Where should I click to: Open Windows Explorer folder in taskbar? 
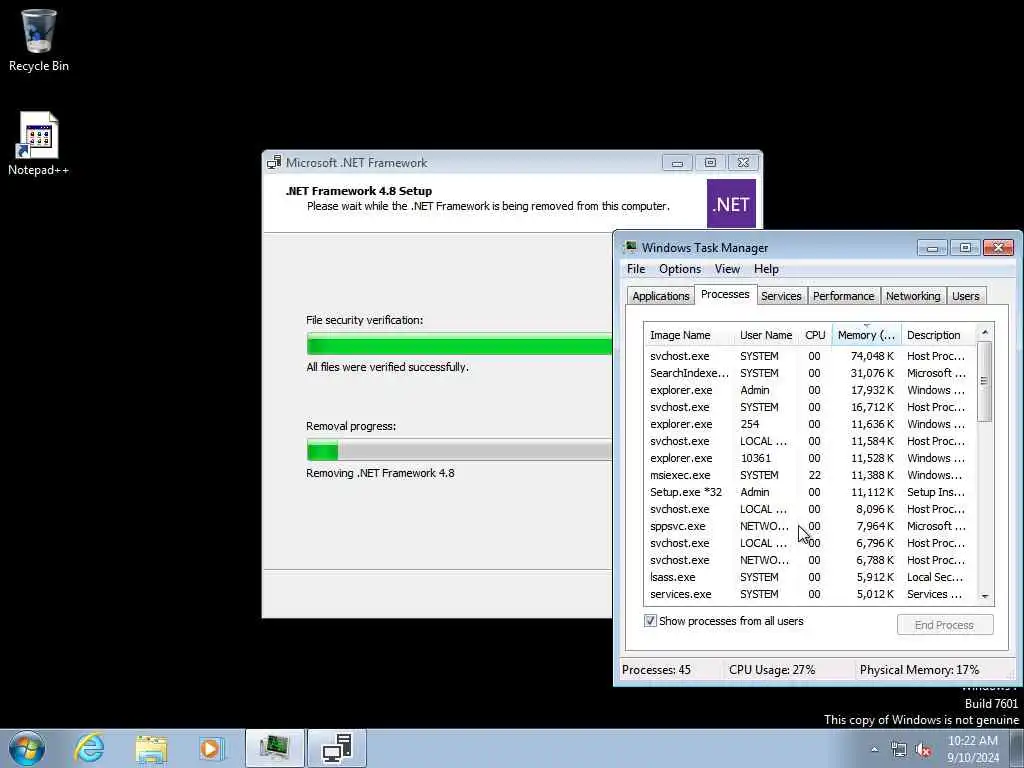[x=152, y=748]
